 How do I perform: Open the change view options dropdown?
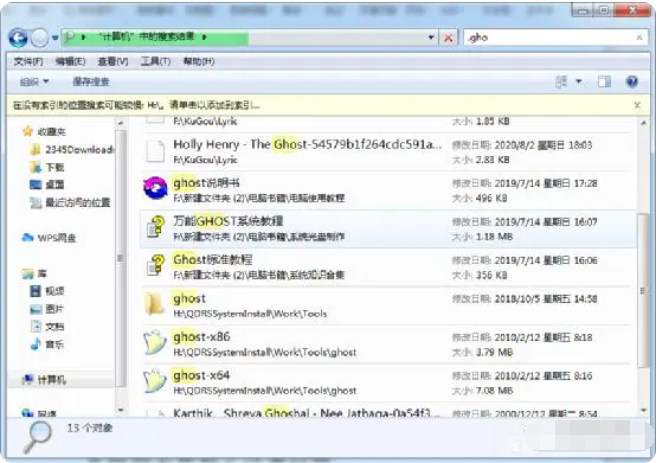pyautogui.click(x=579, y=81)
